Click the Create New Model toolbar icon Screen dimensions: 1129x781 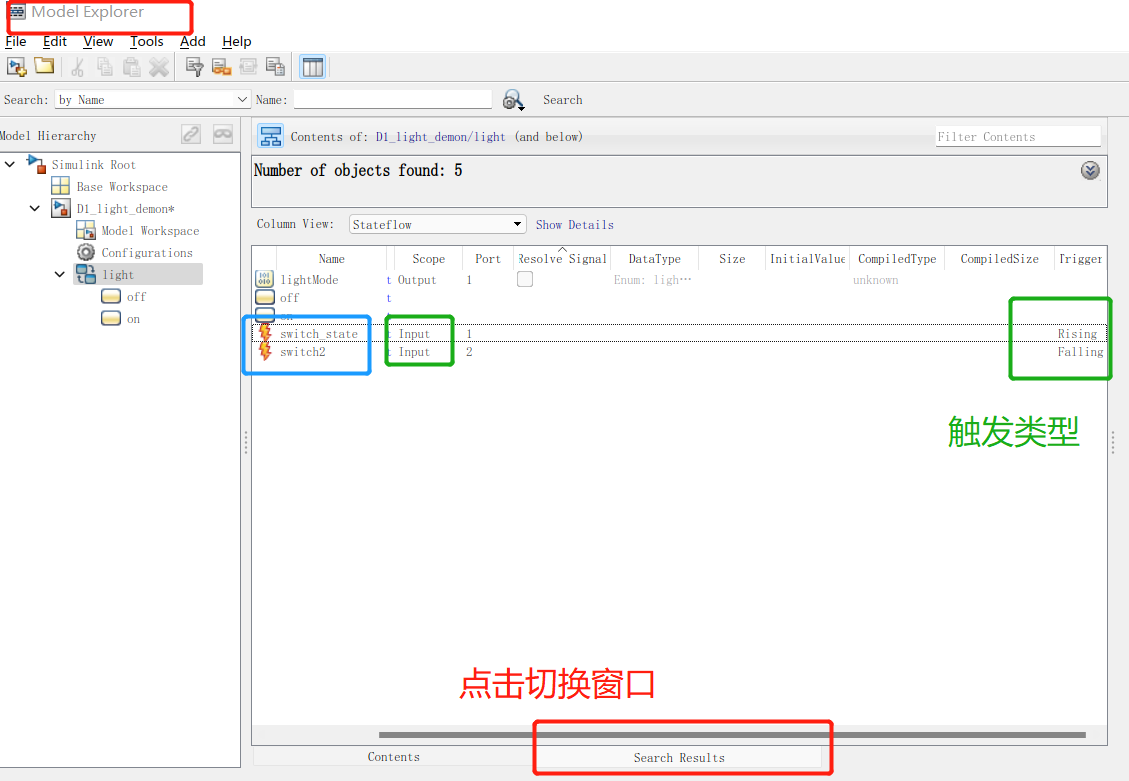pyautogui.click(x=16, y=66)
